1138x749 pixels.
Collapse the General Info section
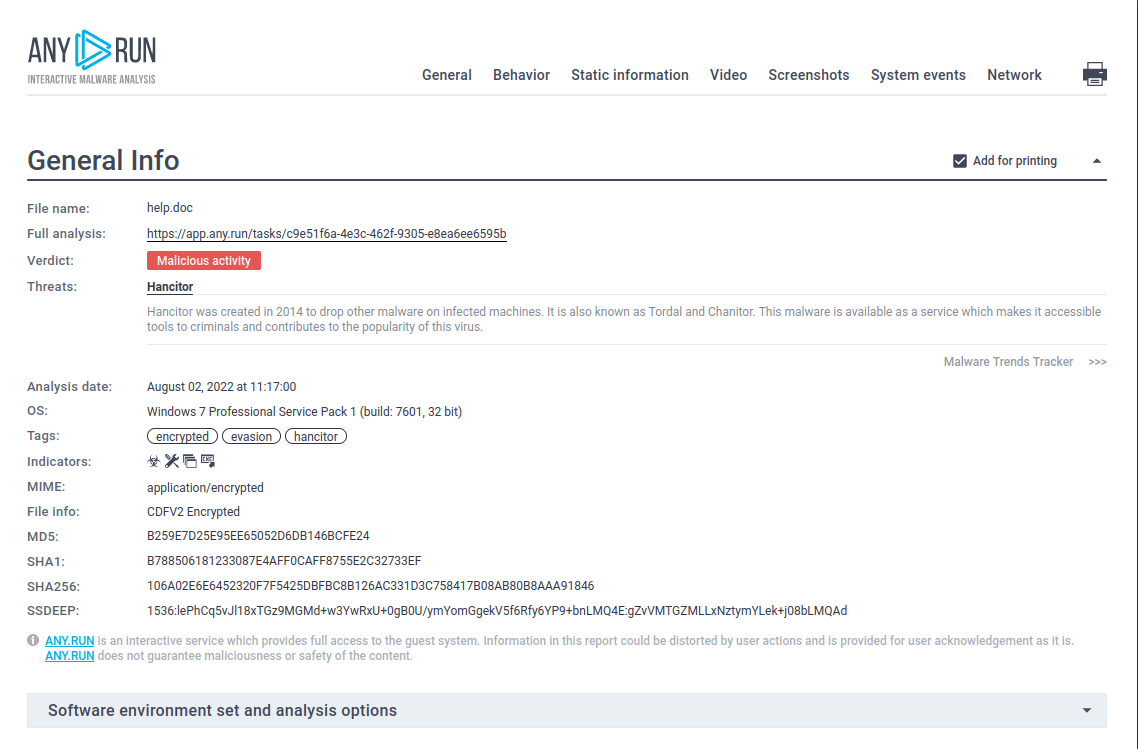click(1097, 160)
